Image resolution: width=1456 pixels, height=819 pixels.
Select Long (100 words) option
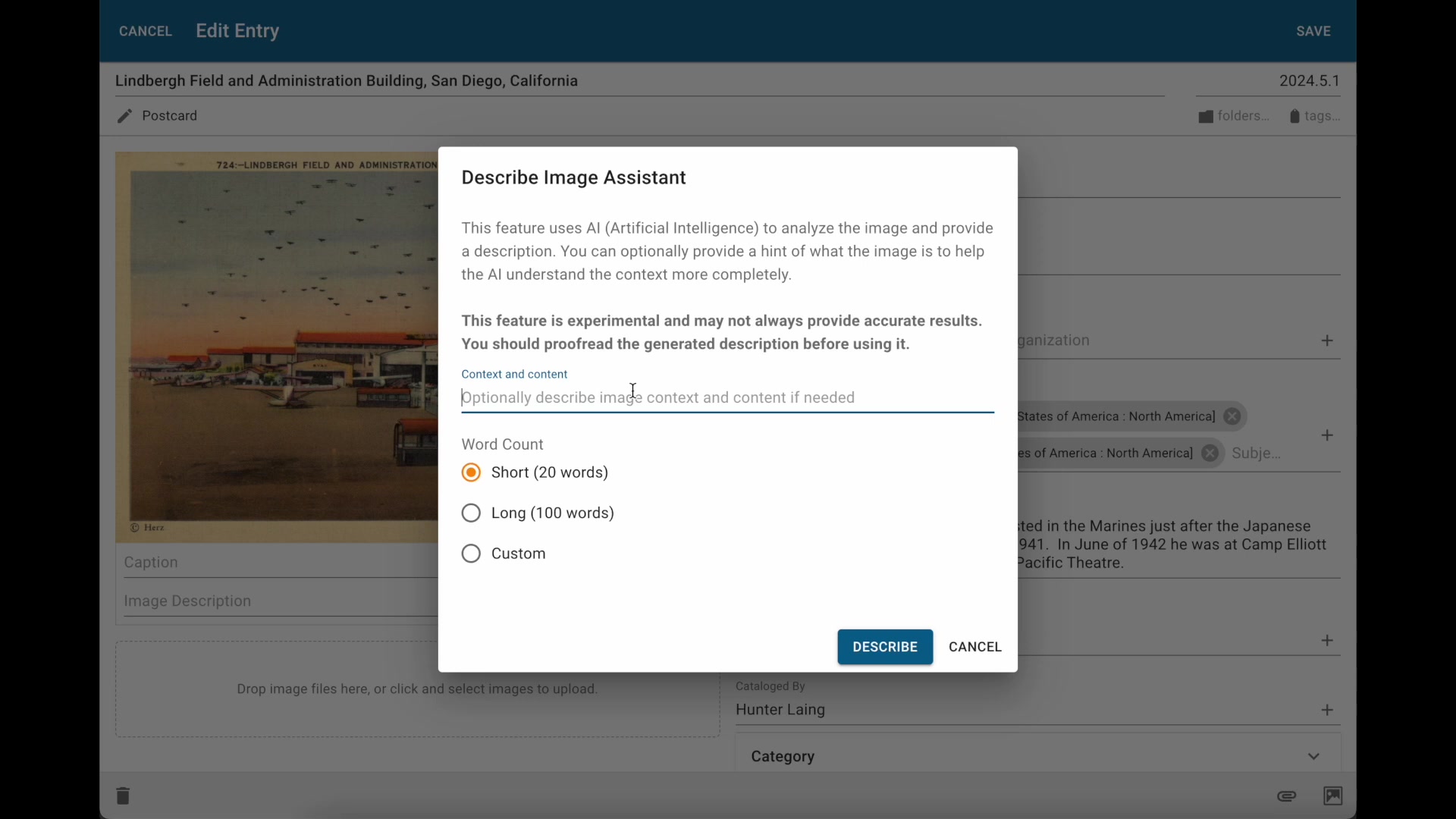pos(471,513)
